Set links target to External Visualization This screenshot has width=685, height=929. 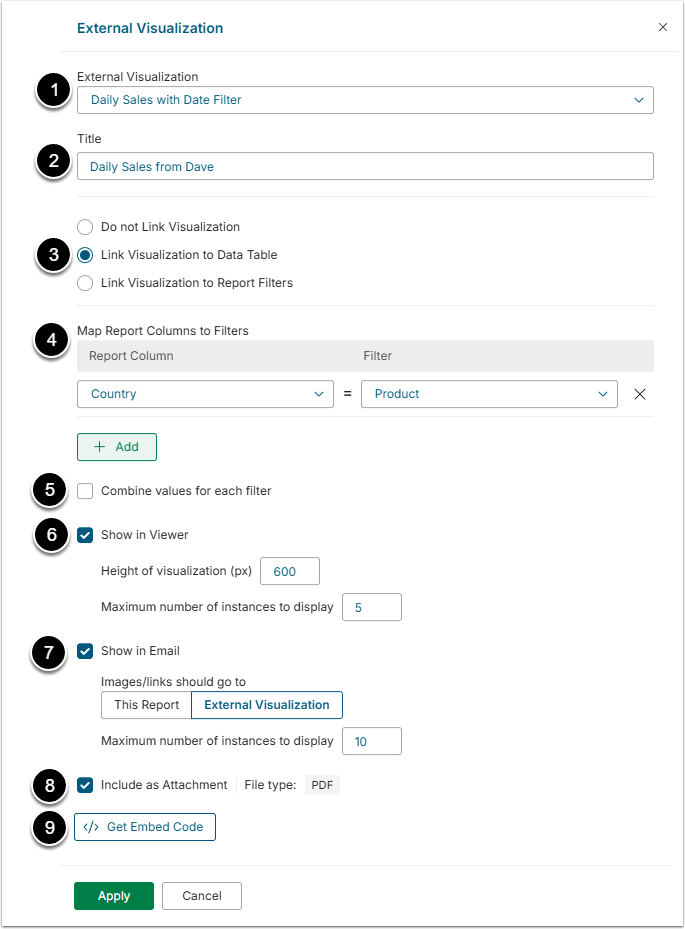point(266,705)
